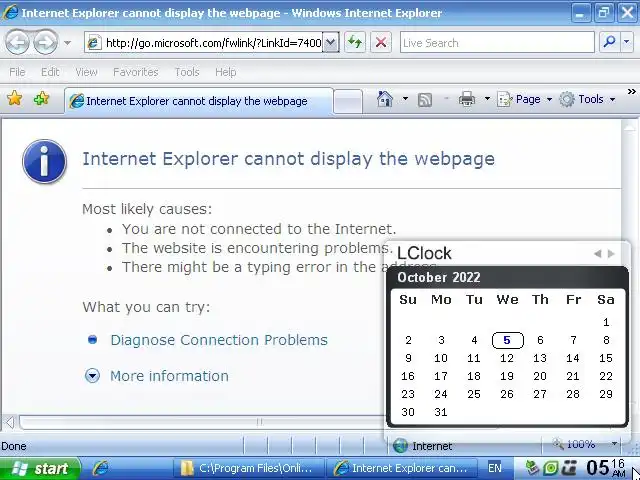Select highlighted day 5 in calendar

(x=507, y=340)
